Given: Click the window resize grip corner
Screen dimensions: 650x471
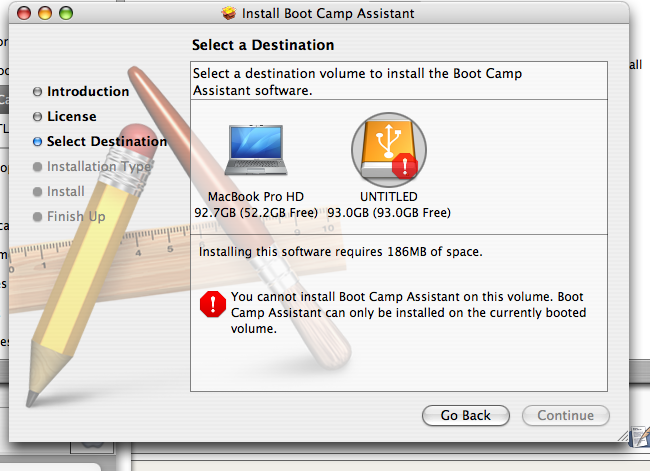Looking at the screenshot, I should [623, 435].
